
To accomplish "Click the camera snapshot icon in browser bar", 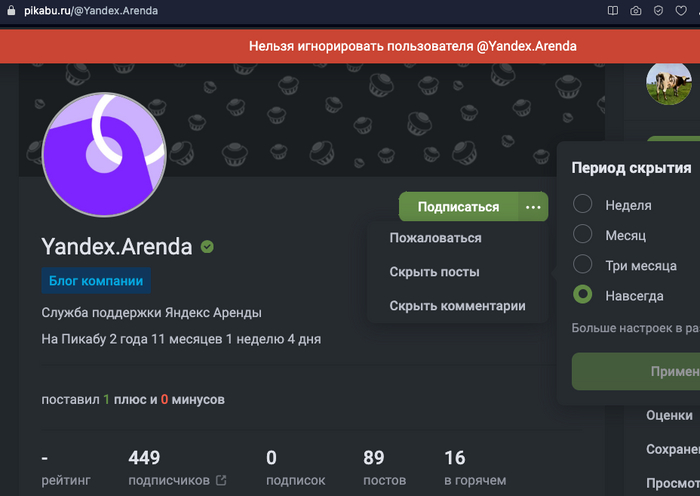I will click(636, 11).
